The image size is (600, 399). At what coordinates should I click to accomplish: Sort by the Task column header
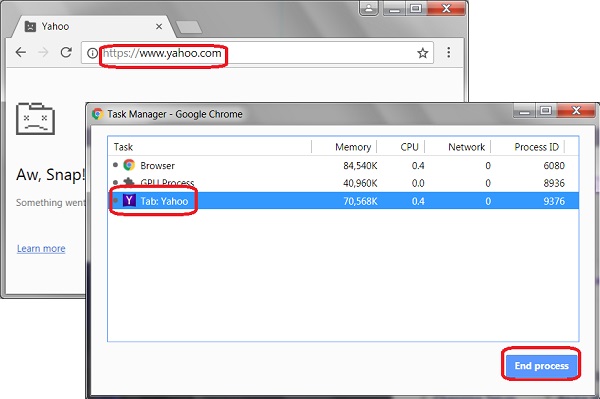[x=210, y=147]
